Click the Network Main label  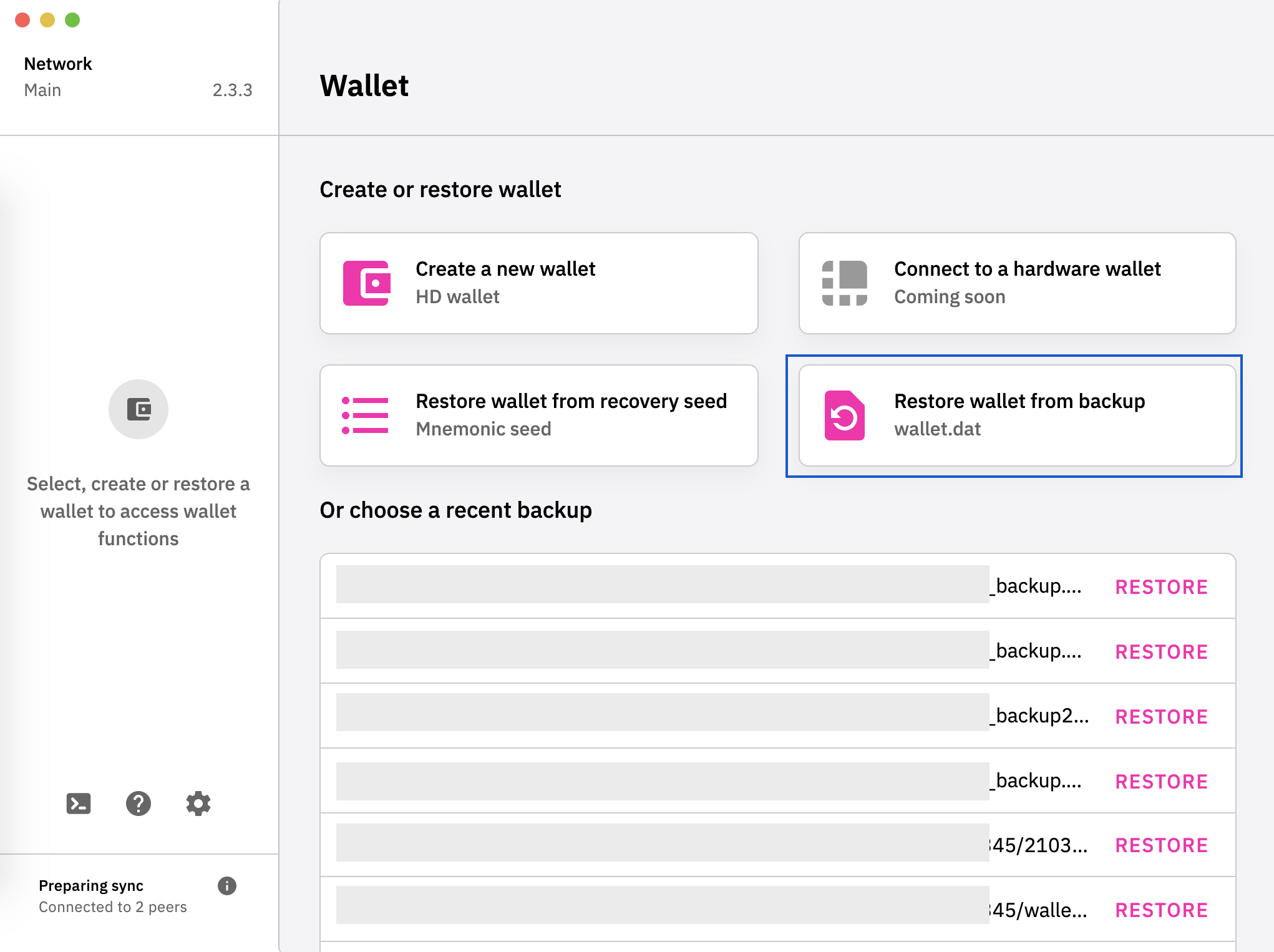57,76
